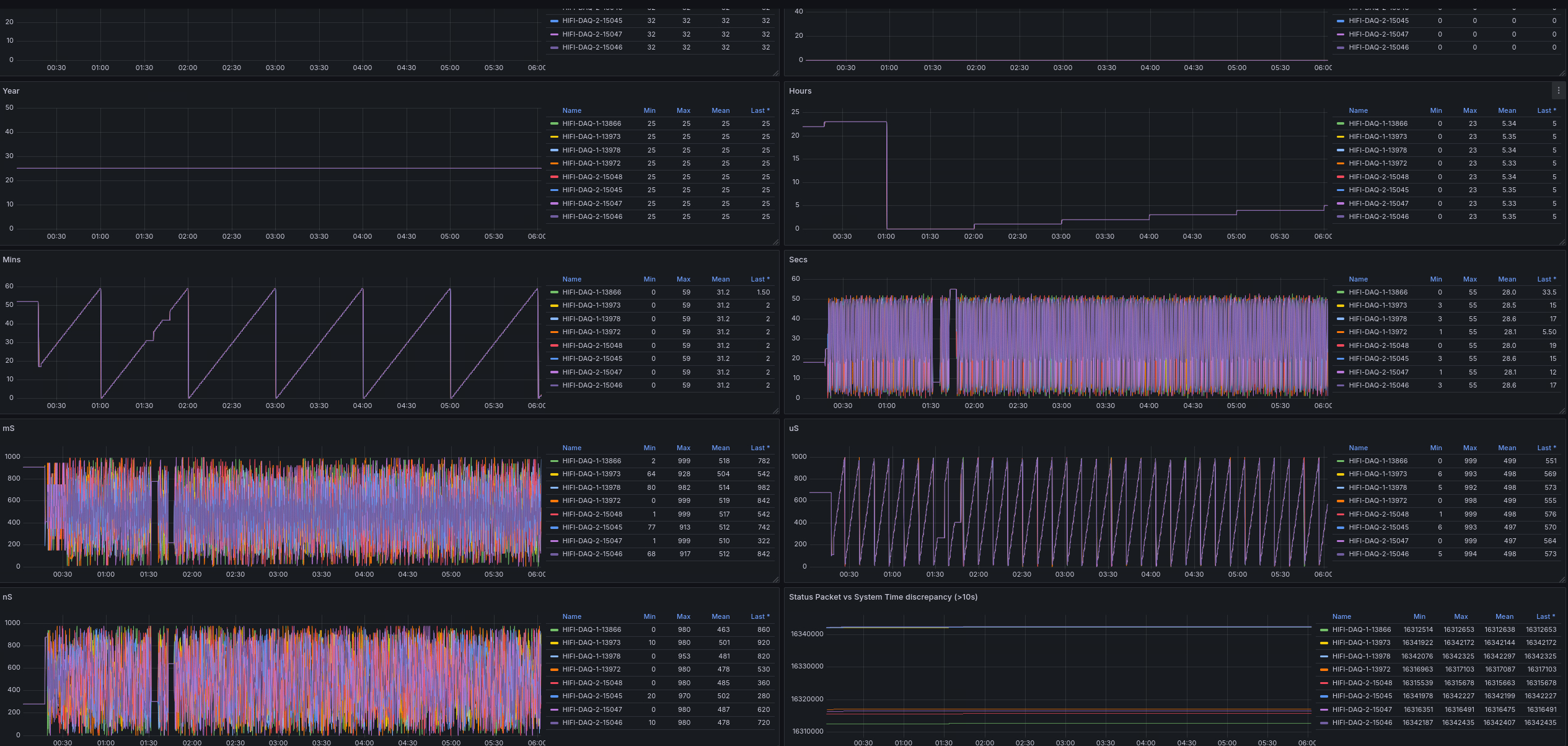
Task: Grab the uS panel corner resize handle
Action: (1562, 579)
